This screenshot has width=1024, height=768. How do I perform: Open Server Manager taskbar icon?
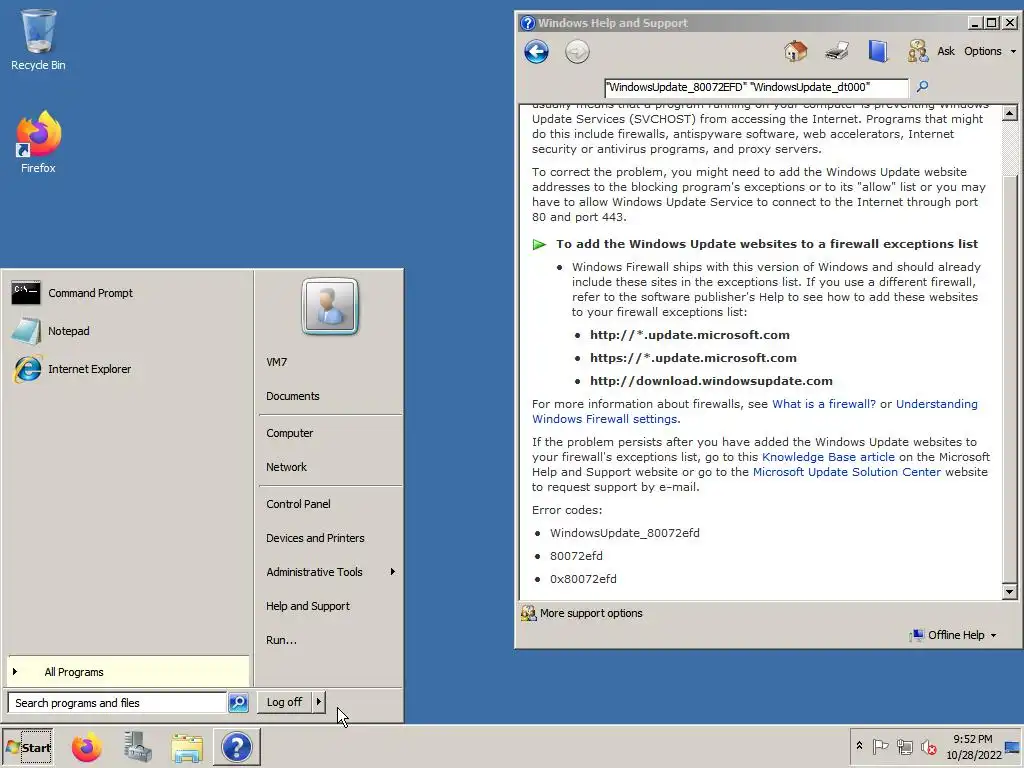(137, 747)
